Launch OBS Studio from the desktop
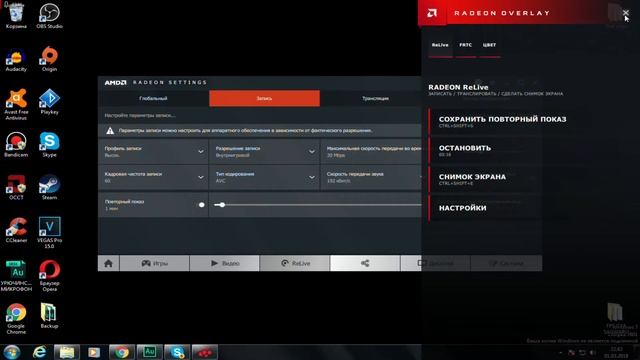 [x=49, y=16]
